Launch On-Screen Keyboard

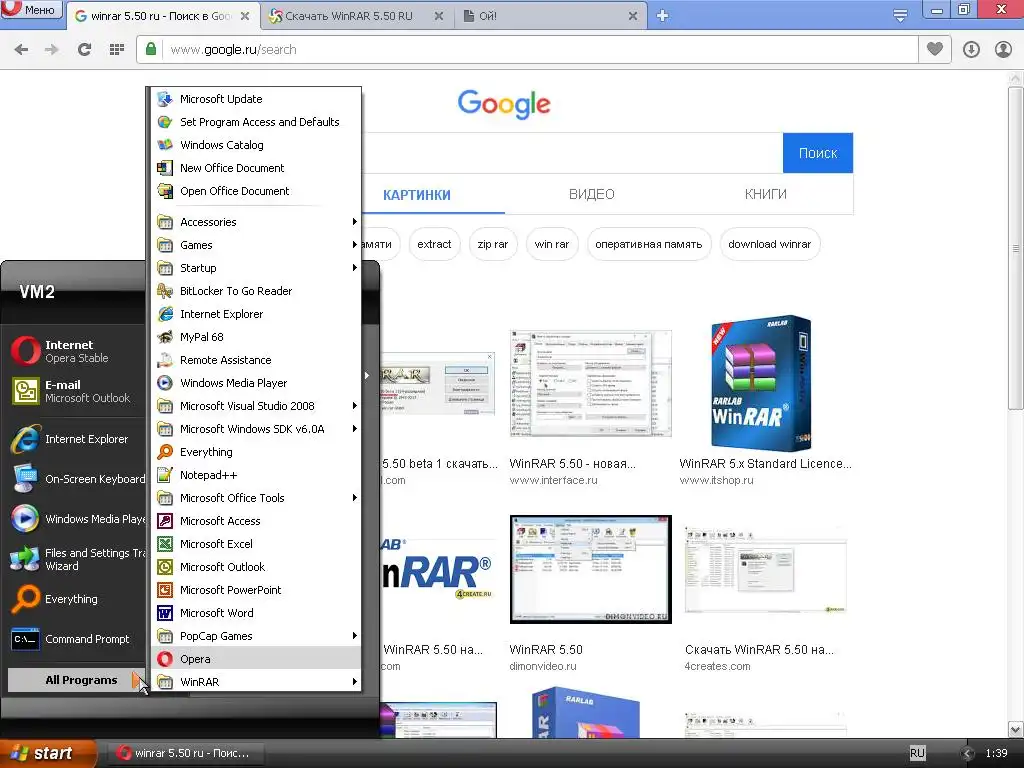76,479
